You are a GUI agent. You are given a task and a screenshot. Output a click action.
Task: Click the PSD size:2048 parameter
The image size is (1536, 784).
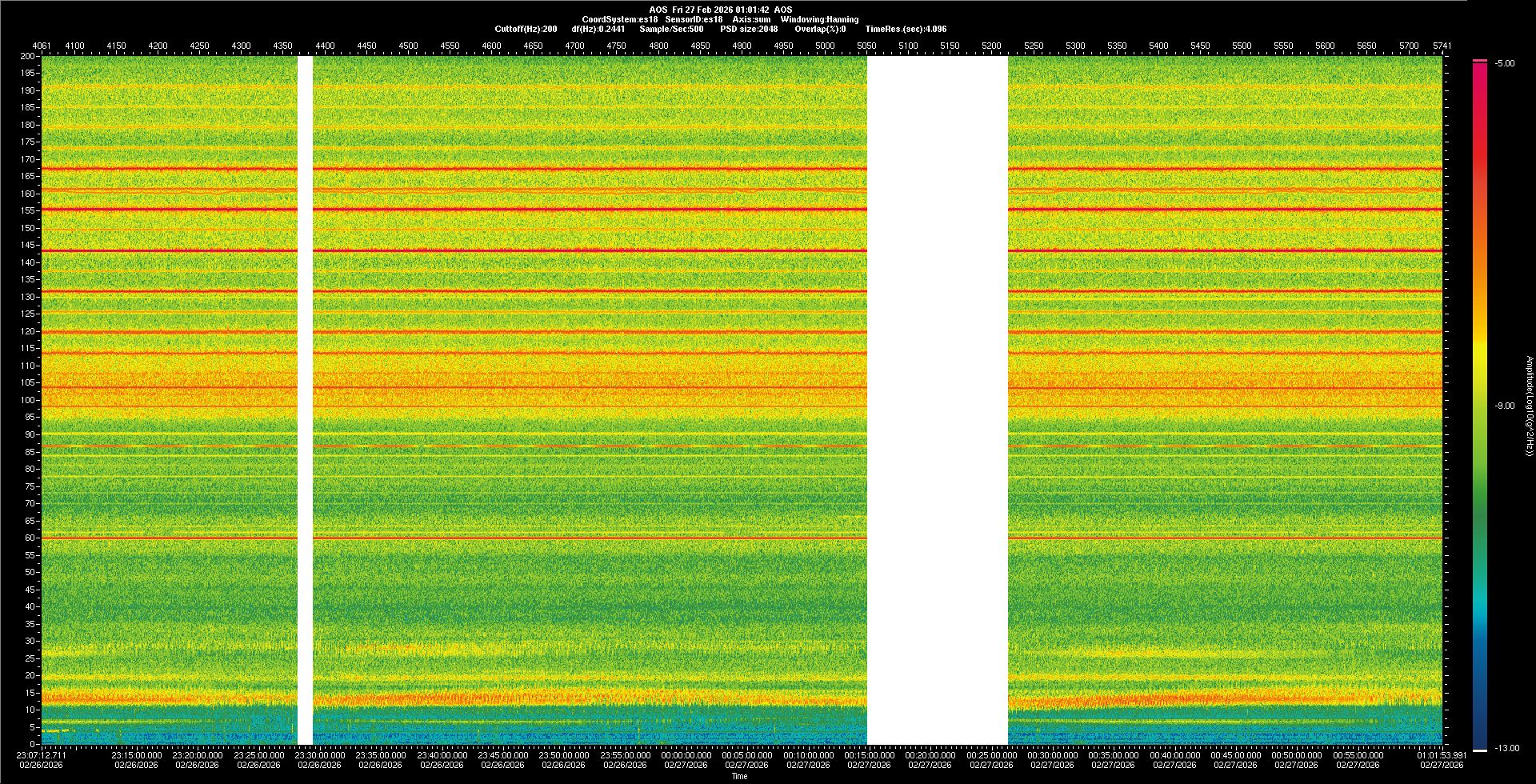tap(749, 29)
